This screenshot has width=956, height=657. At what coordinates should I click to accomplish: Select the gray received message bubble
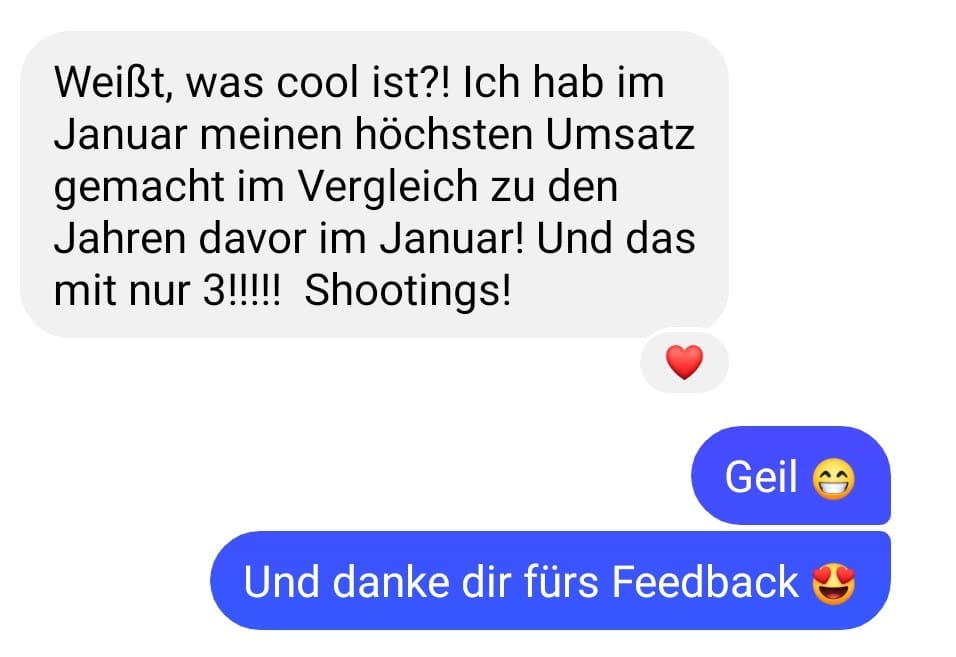(x=374, y=185)
